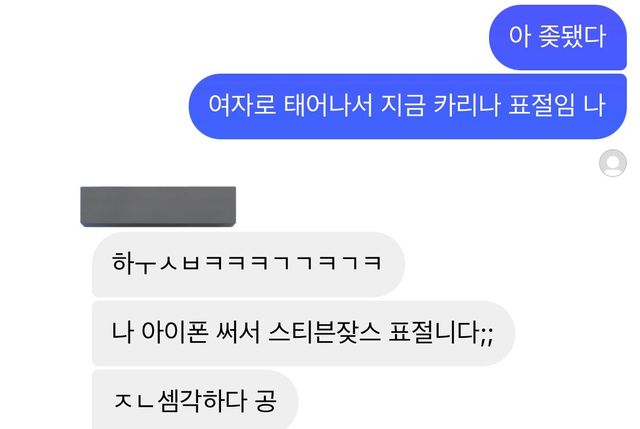Image resolution: width=640 pixels, height=429 pixels.
Task: Tap the gray redacted sender name block
Action: point(158,207)
